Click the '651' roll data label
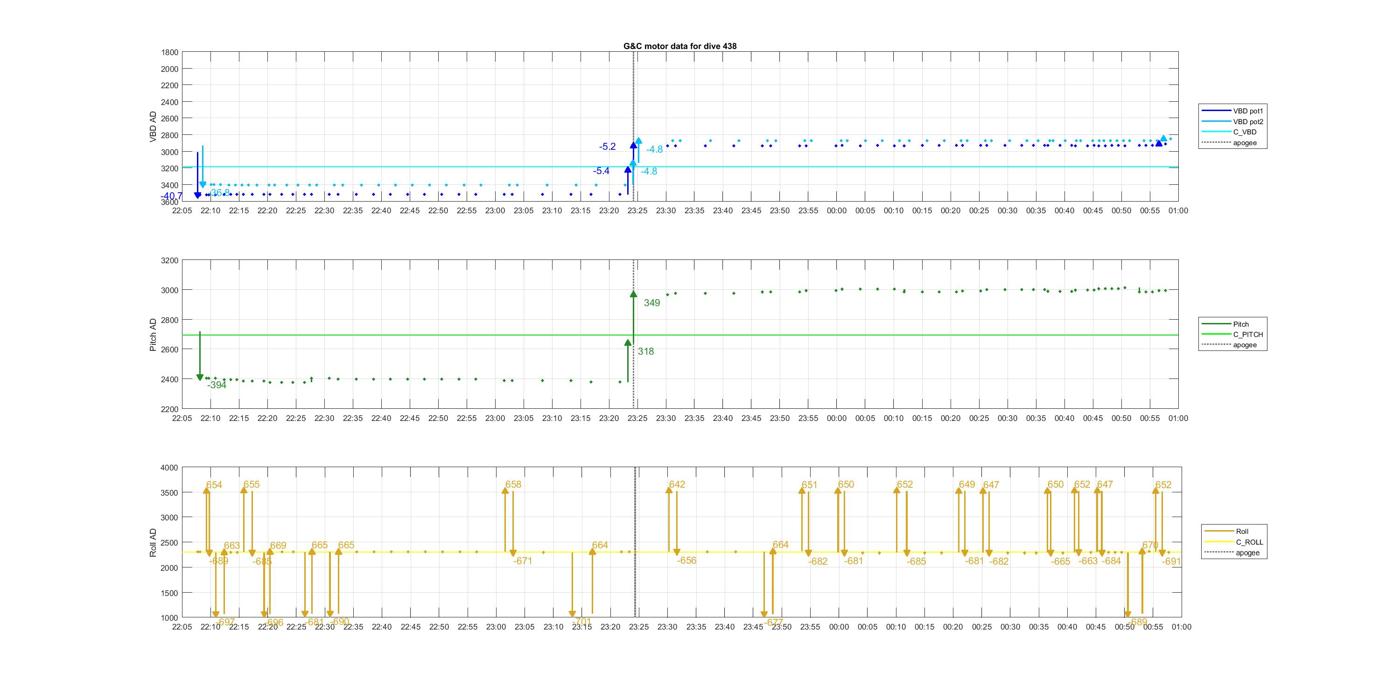The image size is (1400, 693). click(809, 485)
